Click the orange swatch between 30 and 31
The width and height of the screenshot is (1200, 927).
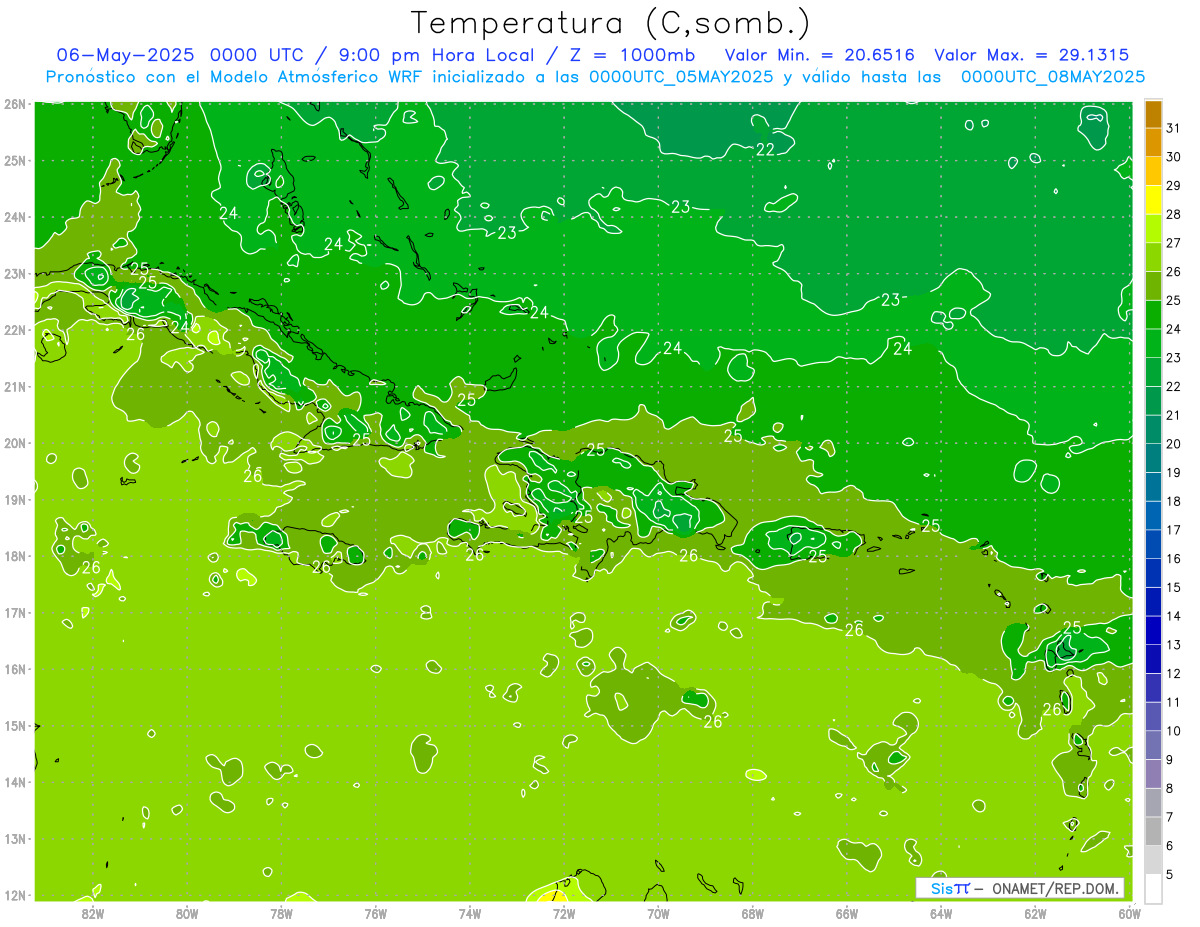click(x=1154, y=143)
